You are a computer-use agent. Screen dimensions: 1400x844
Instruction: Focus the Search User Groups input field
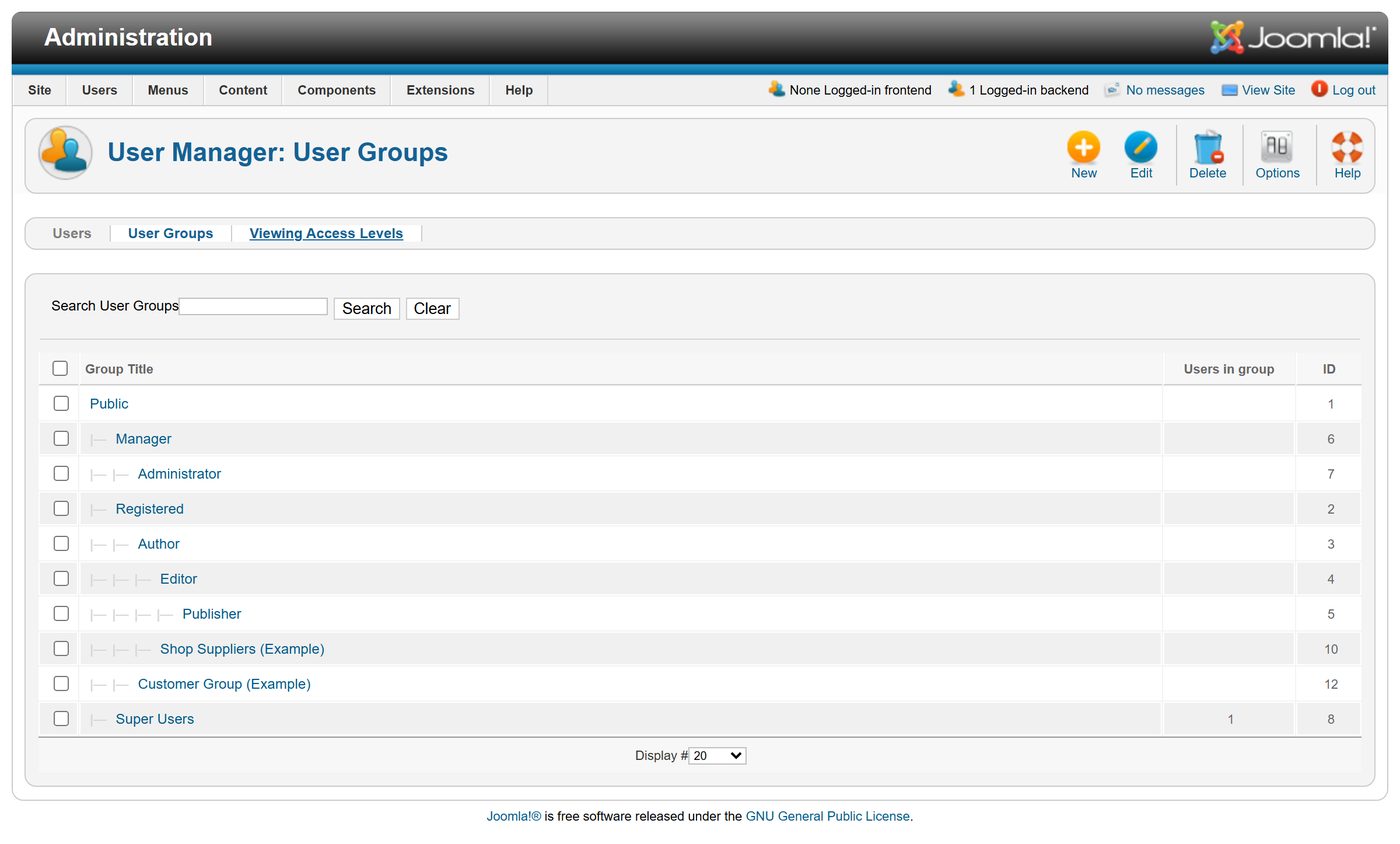pyautogui.click(x=253, y=306)
